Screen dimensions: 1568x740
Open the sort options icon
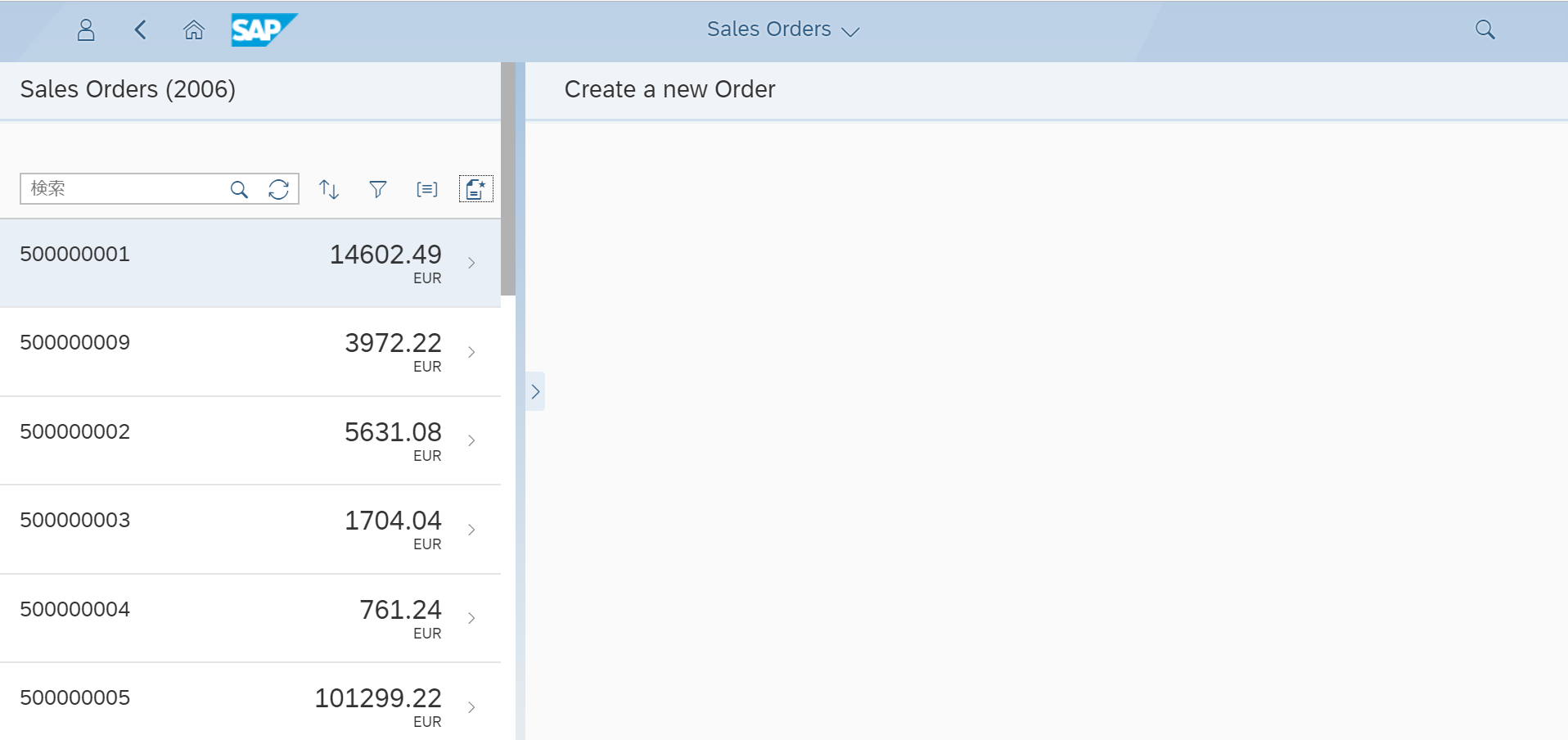click(329, 190)
